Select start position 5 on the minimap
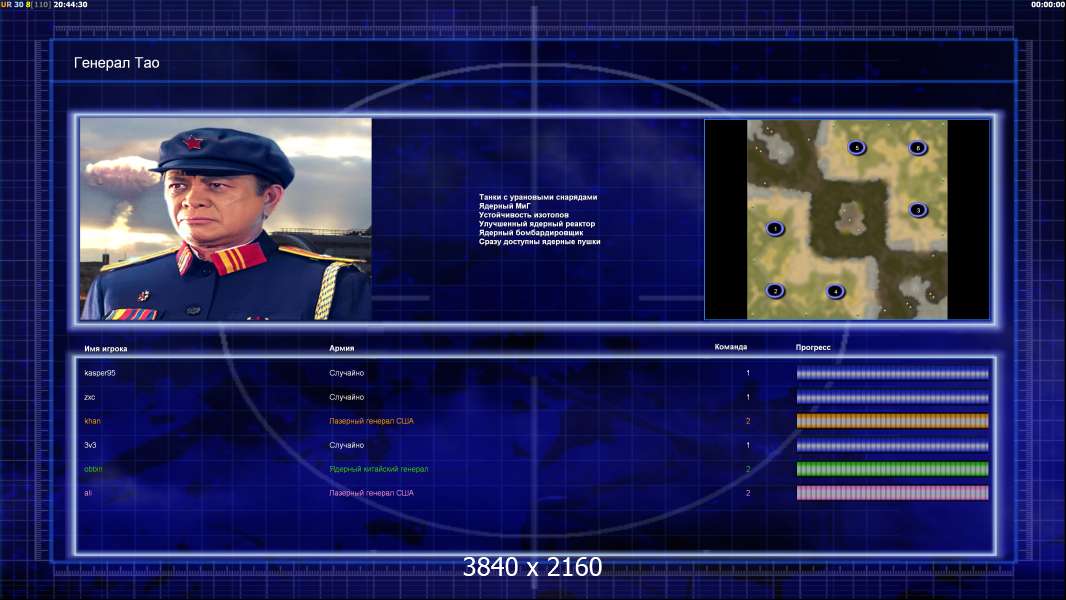The height and width of the screenshot is (600, 1066). point(857,147)
